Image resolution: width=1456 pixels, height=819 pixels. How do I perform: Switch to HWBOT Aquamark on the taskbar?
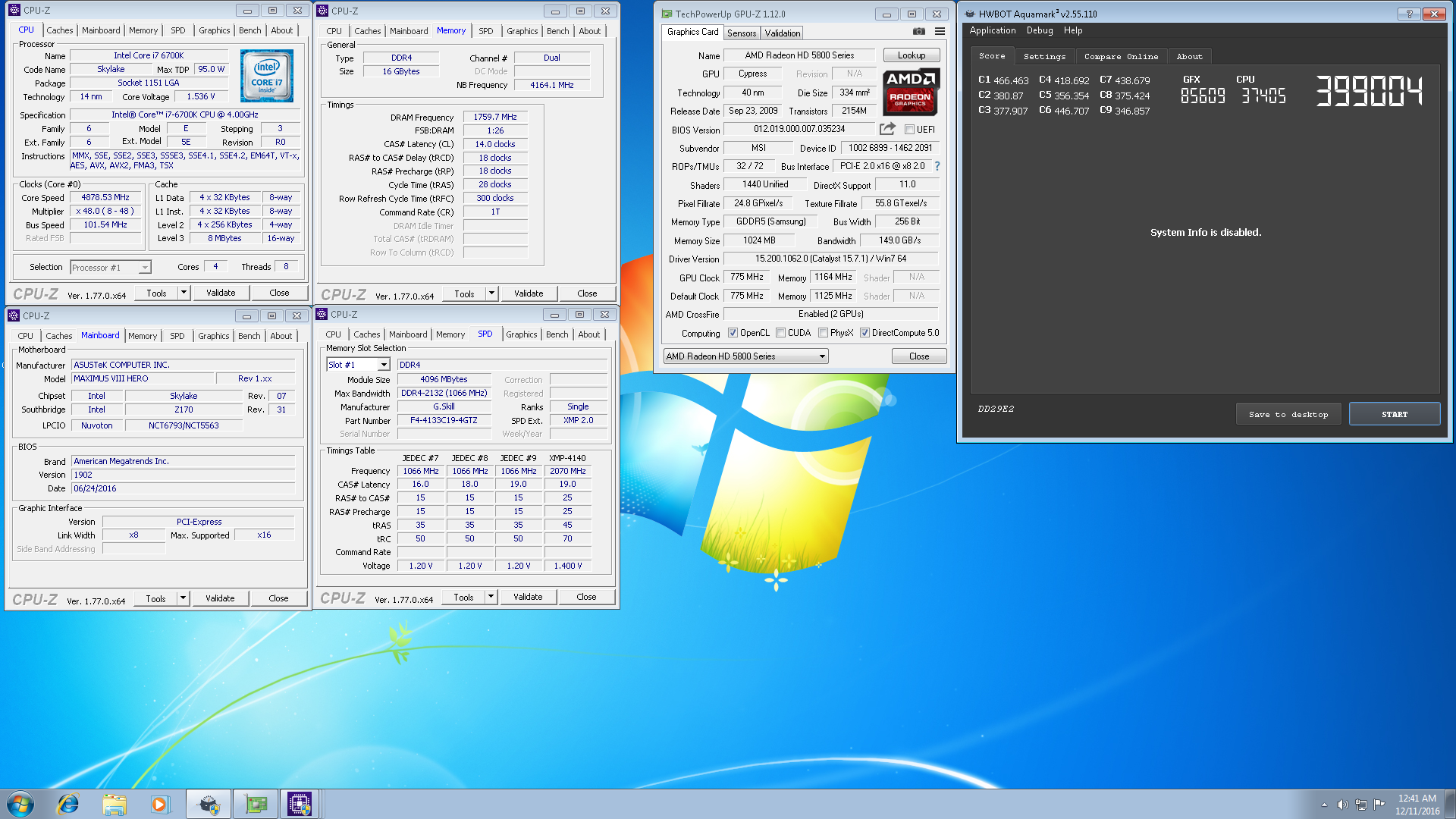[x=208, y=804]
